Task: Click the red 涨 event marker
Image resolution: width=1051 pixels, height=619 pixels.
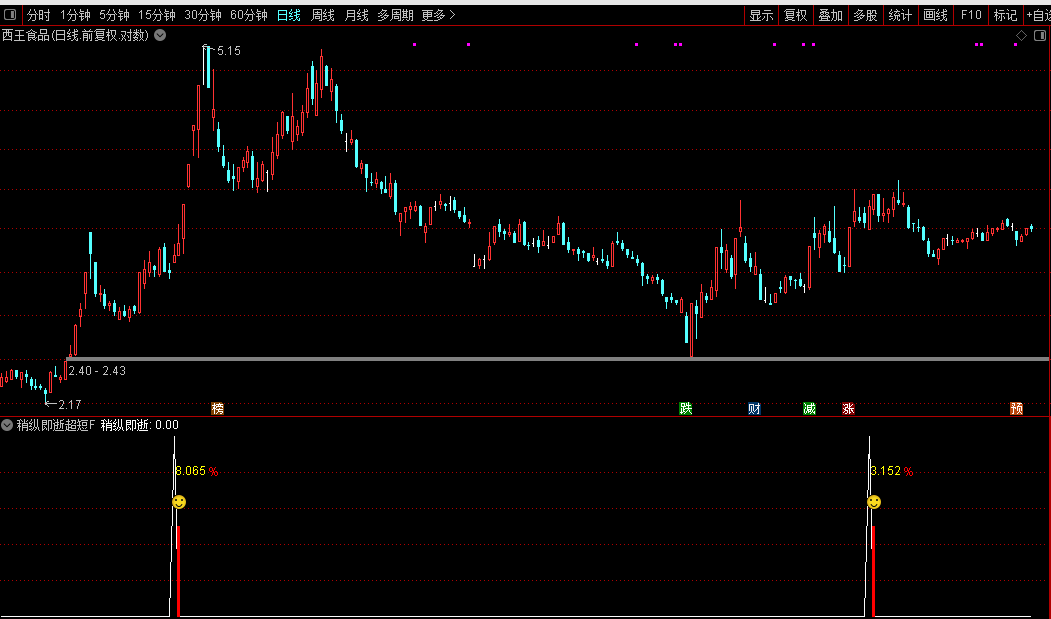Action: coord(848,408)
